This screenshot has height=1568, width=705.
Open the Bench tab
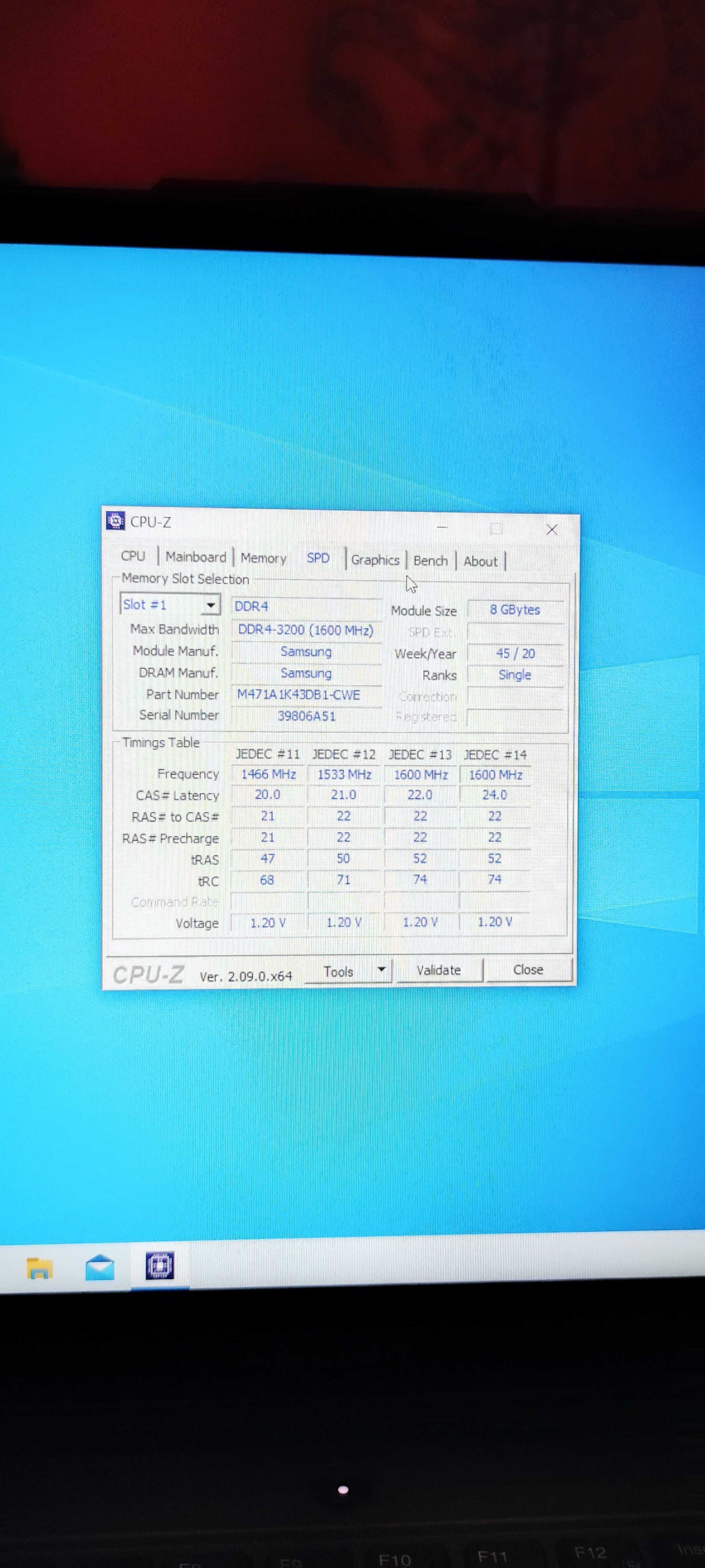(x=431, y=561)
